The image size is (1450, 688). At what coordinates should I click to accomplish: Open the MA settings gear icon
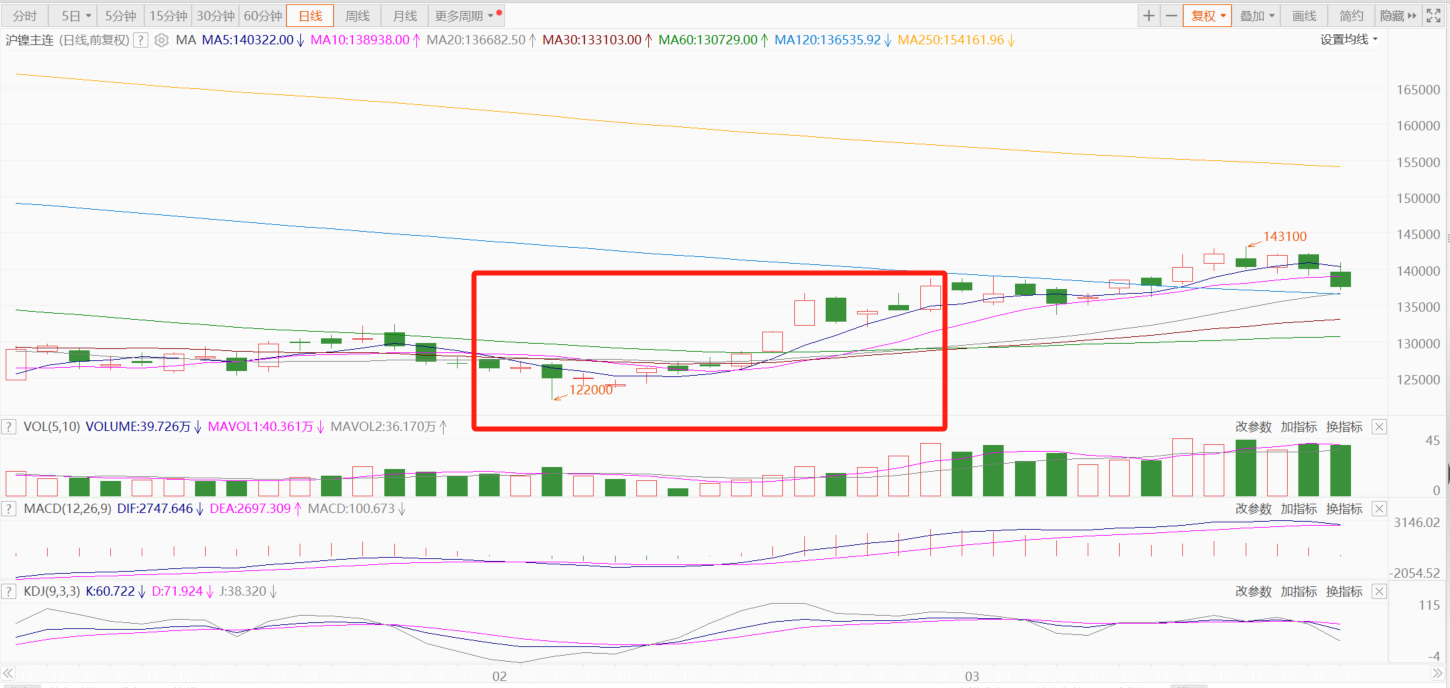pos(161,40)
